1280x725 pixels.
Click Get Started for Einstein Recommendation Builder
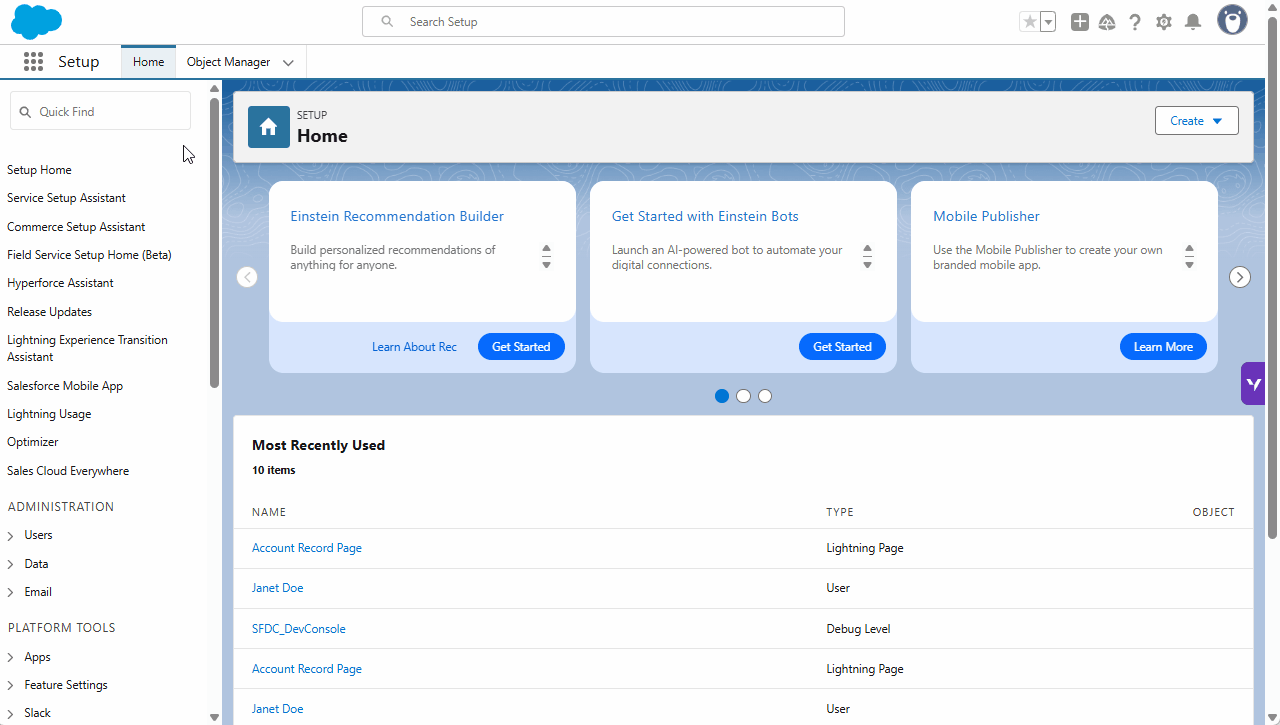(x=521, y=347)
